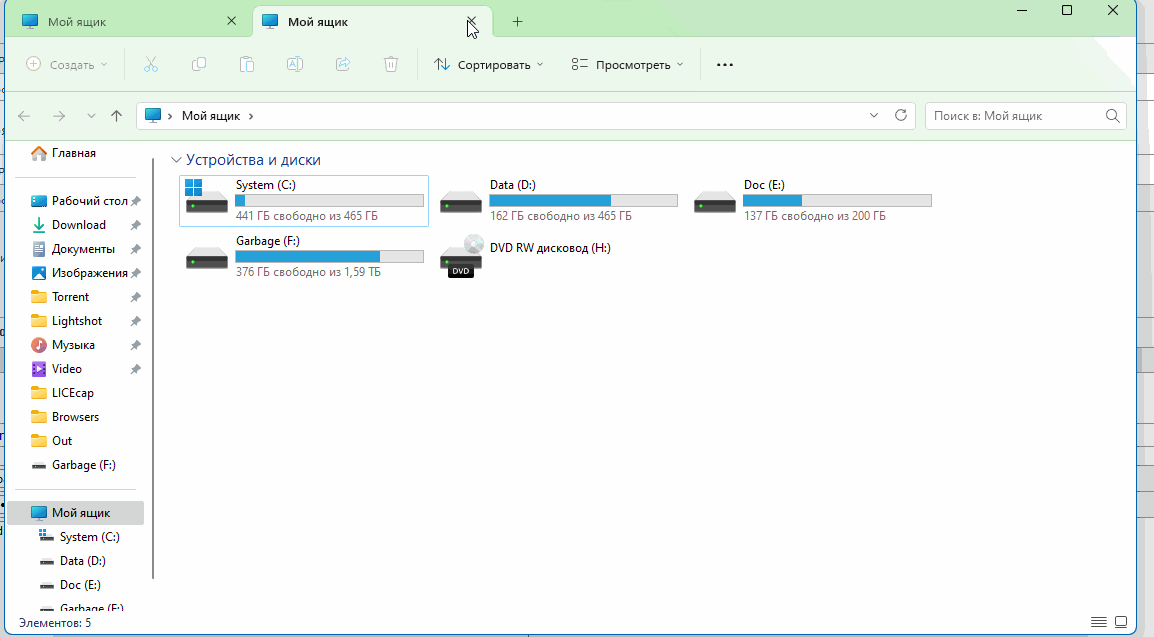Click the Share icon in toolbar
Screen dimensions: 1154x637
[343, 64]
